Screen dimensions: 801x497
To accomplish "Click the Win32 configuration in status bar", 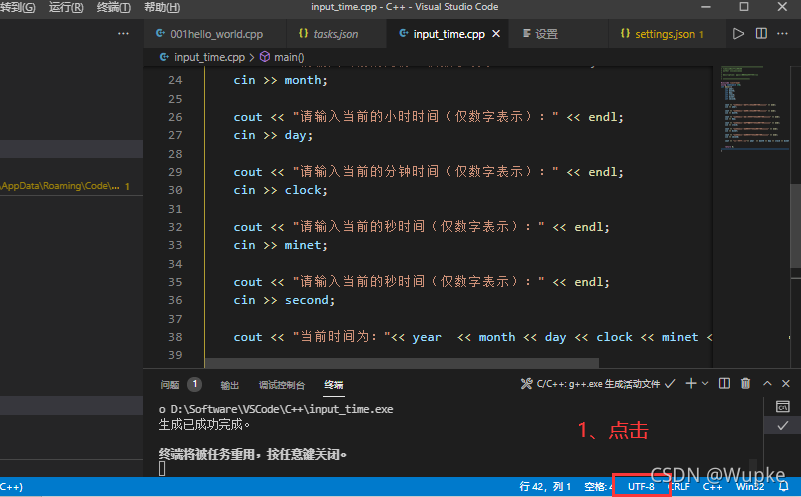I will pyautogui.click(x=750, y=487).
